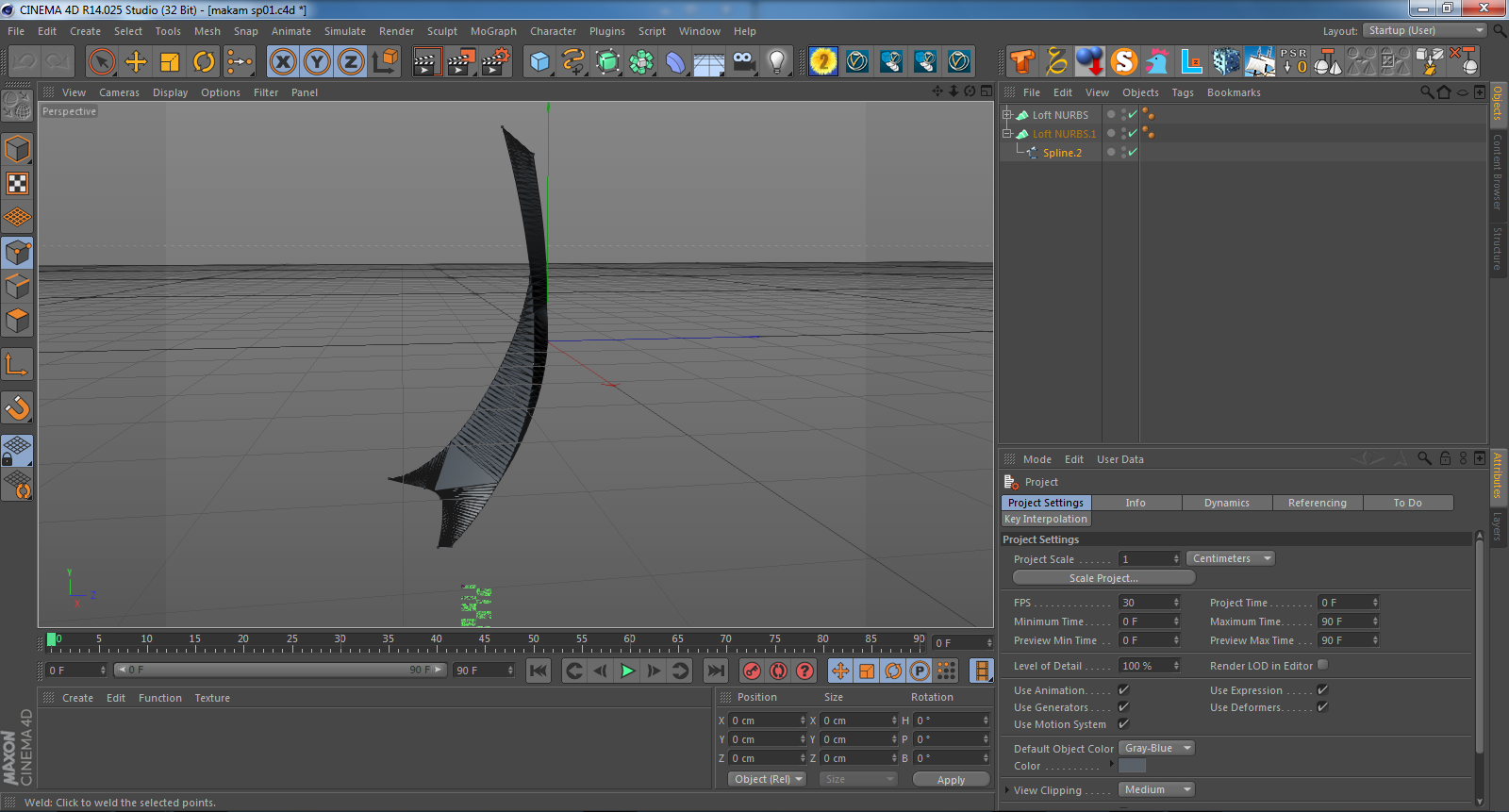The width and height of the screenshot is (1509, 812).
Task: Uncheck Use Motion System
Action: pyautogui.click(x=1123, y=724)
